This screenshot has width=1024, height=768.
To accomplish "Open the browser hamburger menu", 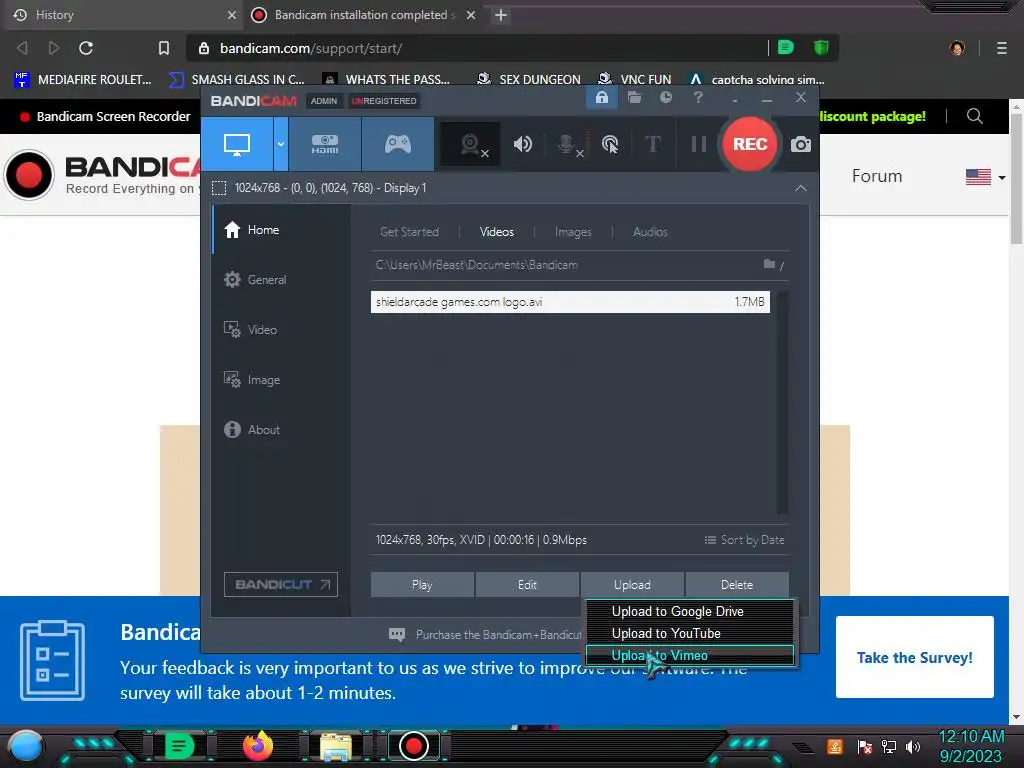I will 1001,48.
